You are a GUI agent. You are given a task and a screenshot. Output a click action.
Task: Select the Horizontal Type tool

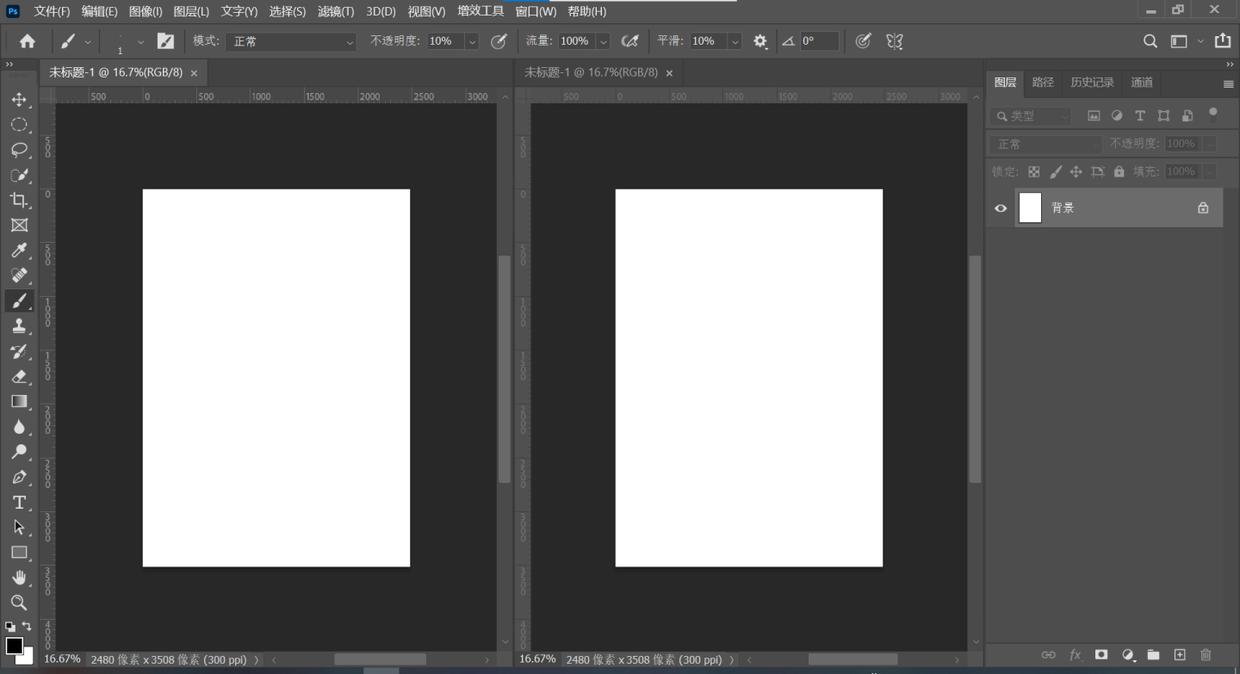coord(19,502)
